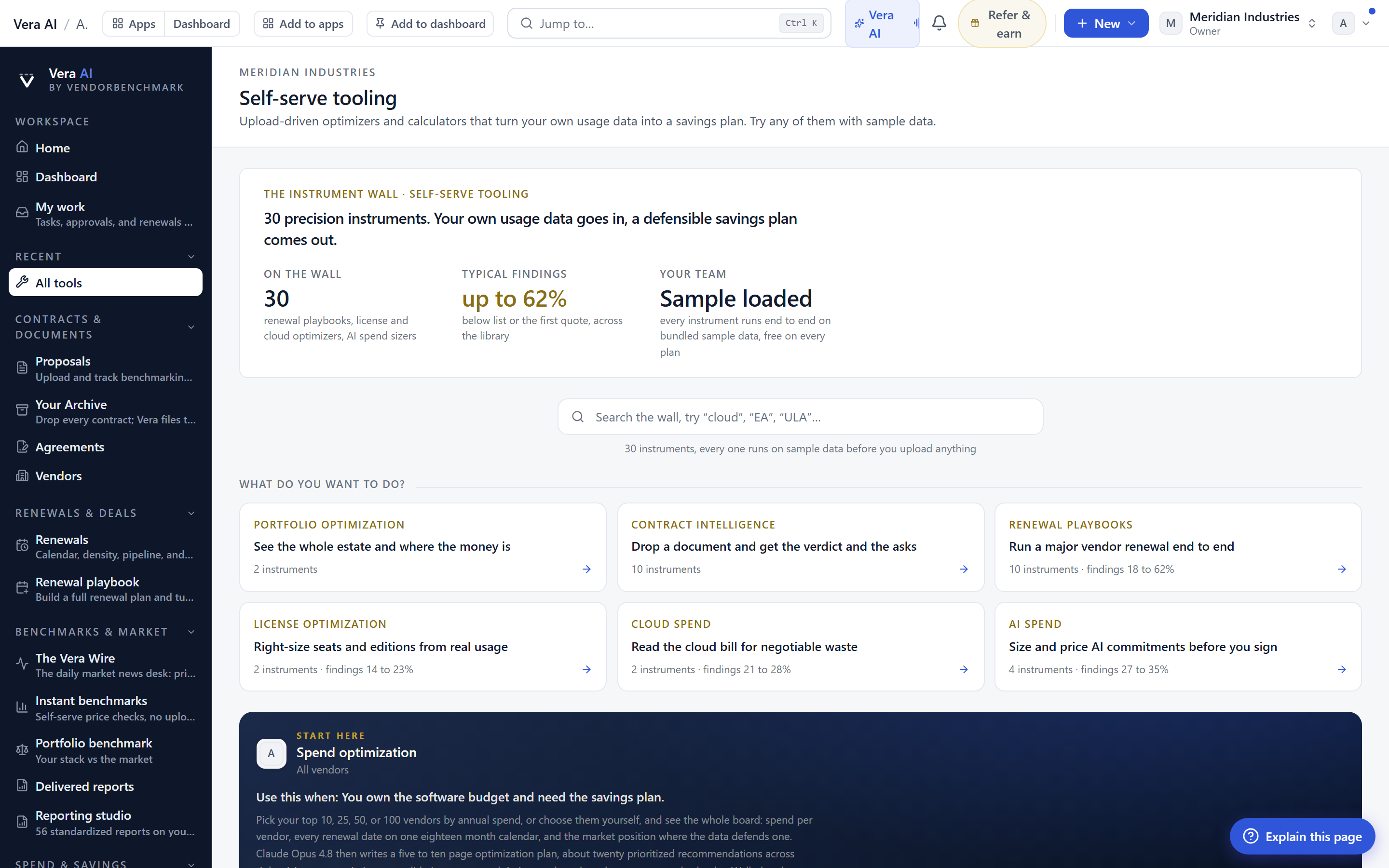The image size is (1389, 868).
Task: Click the Dashboard grid icon in sidebar
Action: pyautogui.click(x=22, y=177)
